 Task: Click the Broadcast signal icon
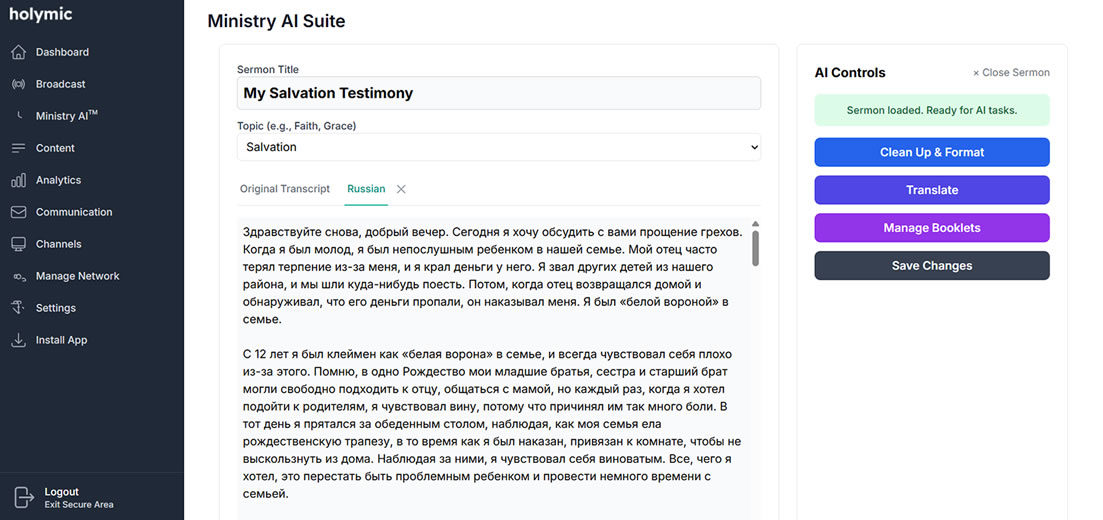[18, 84]
